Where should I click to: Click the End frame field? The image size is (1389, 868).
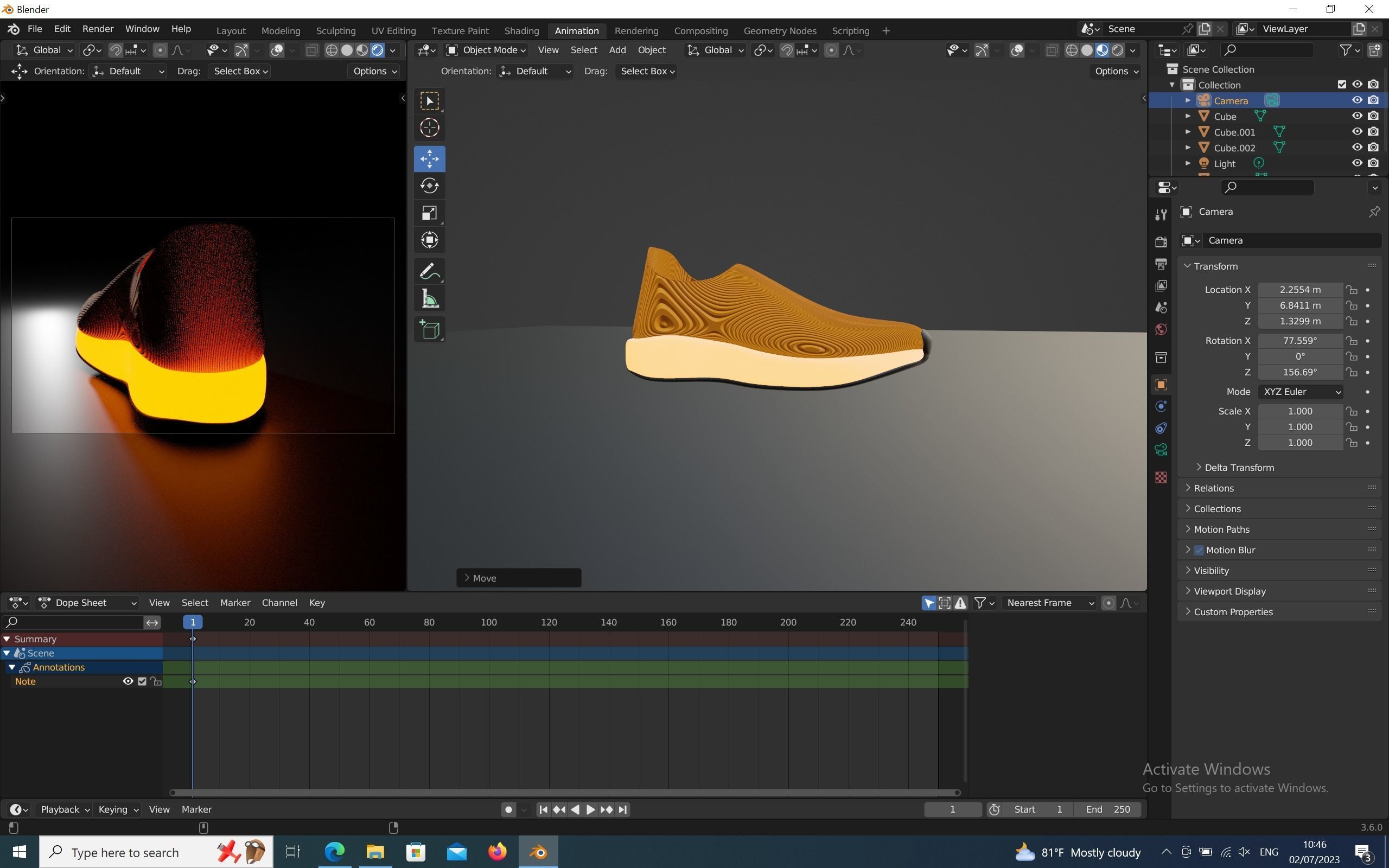[x=1108, y=809]
